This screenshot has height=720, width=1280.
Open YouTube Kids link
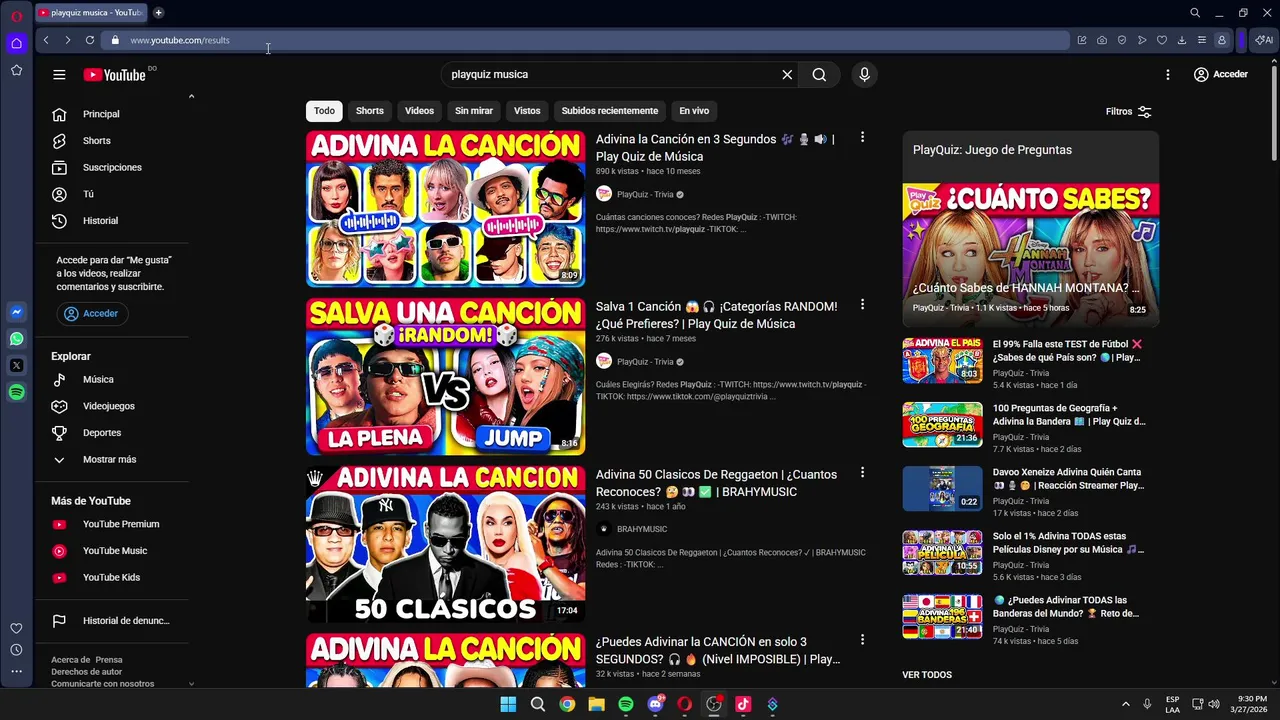(x=110, y=578)
